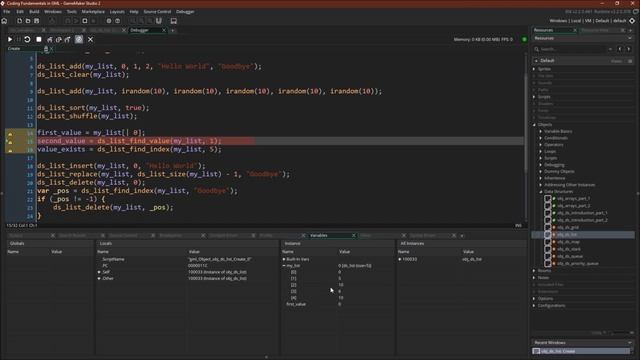Collapse the Data Structures group

tap(541, 191)
